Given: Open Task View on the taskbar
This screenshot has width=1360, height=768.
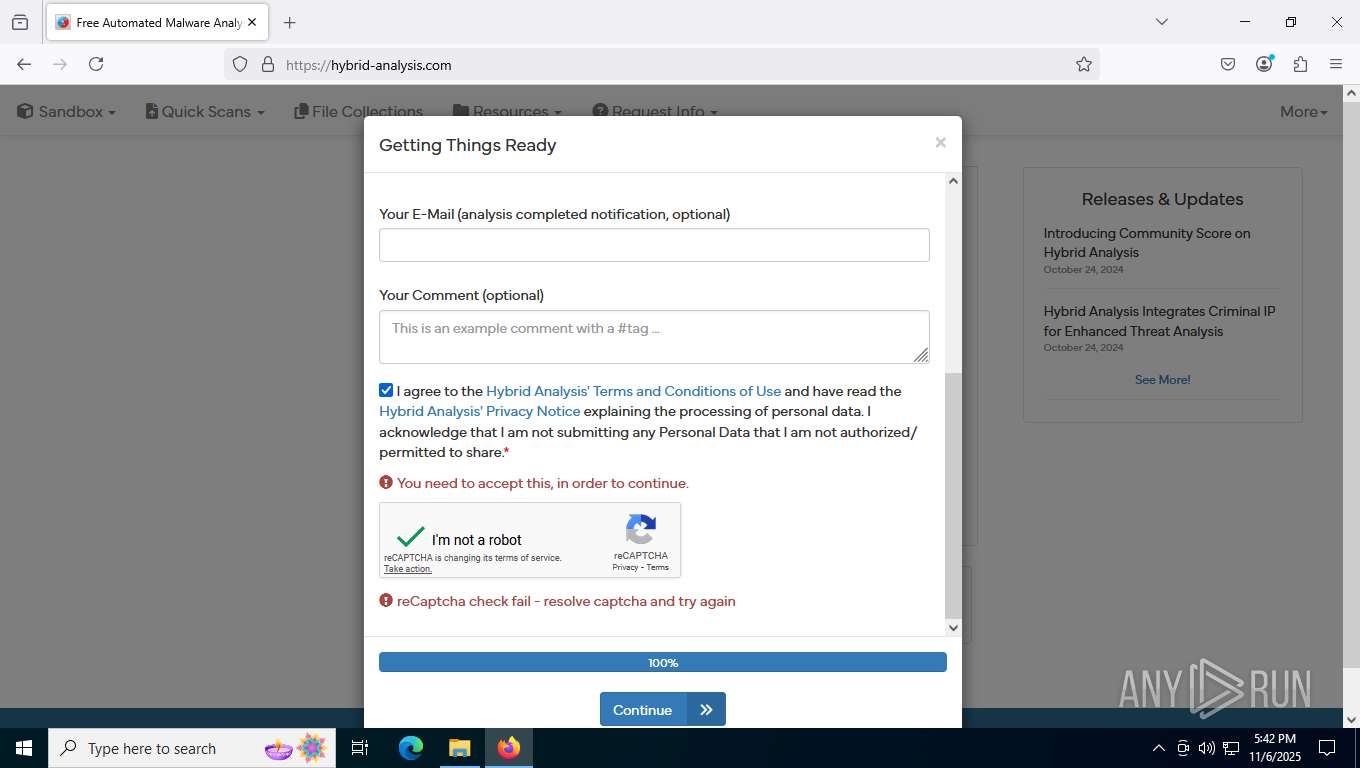Looking at the screenshot, I should [x=360, y=748].
